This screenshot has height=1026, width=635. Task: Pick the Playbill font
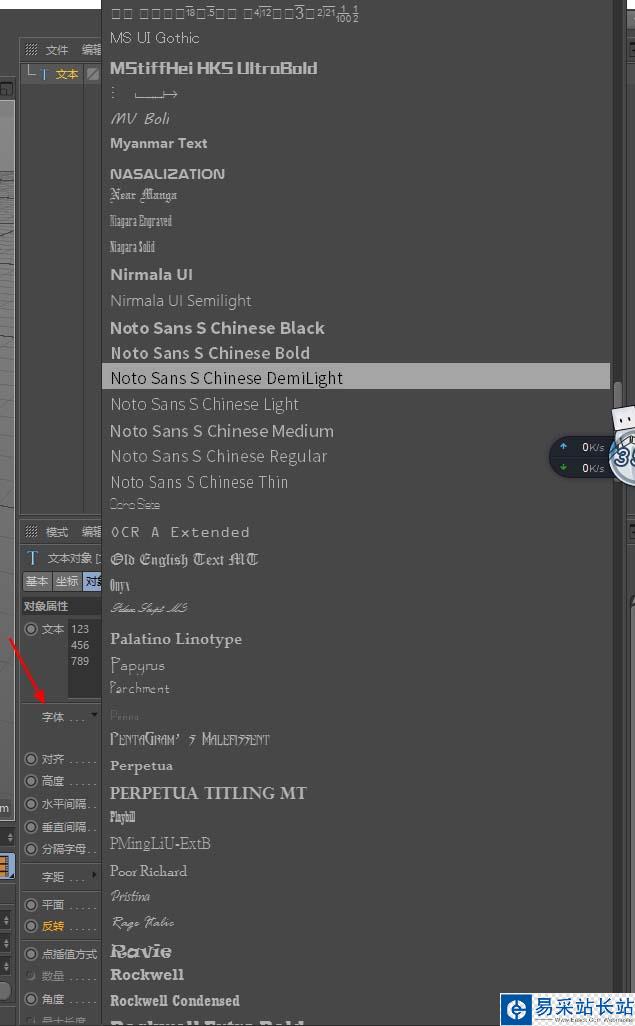tap(122, 817)
